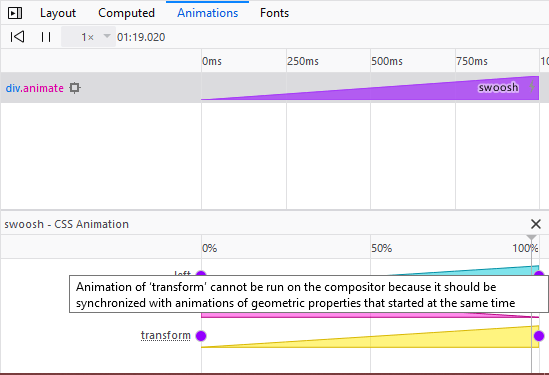Viewport: 549px width, 375px height.
Task: Click the inspect node icon beside div.animate
Action: tap(75, 88)
